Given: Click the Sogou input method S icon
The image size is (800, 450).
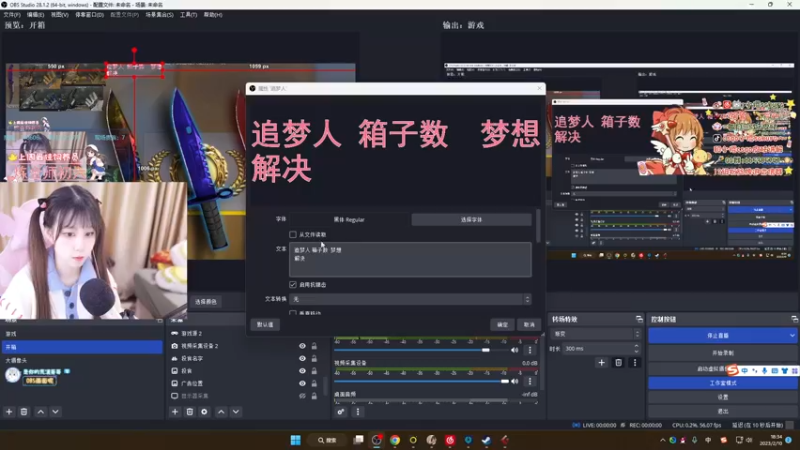Looking at the screenshot, I should 733,370.
